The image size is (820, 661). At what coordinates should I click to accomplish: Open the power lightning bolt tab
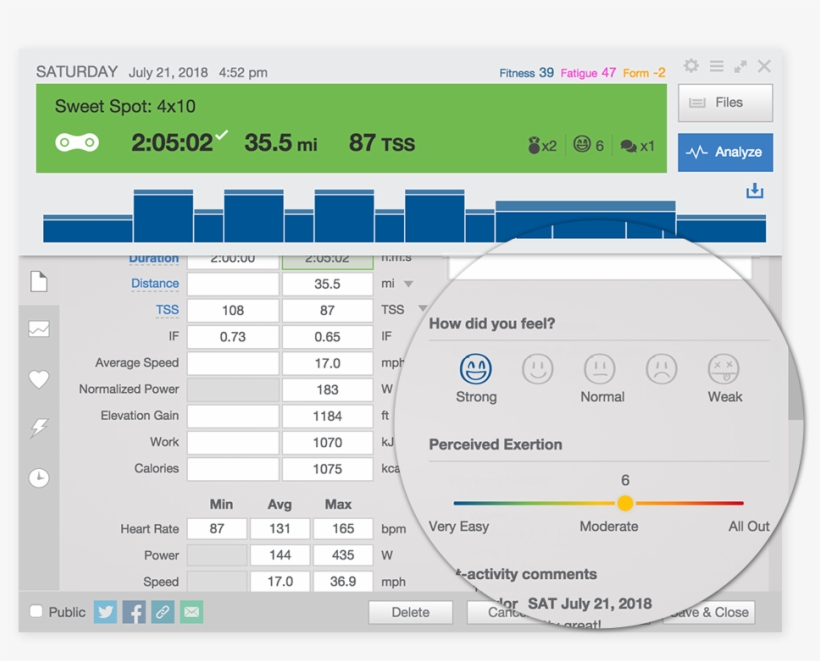point(39,428)
